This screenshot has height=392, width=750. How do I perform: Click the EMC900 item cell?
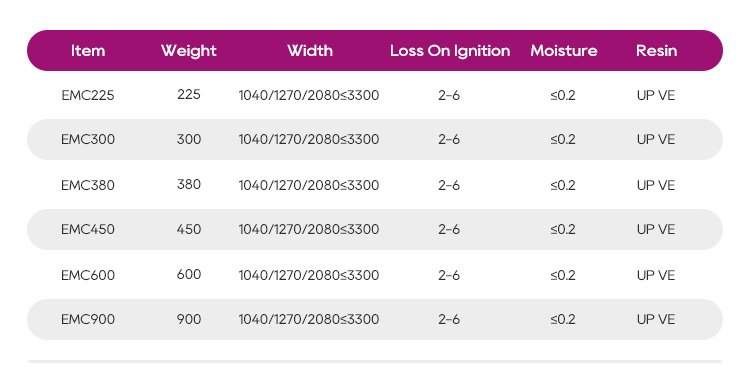(88, 319)
